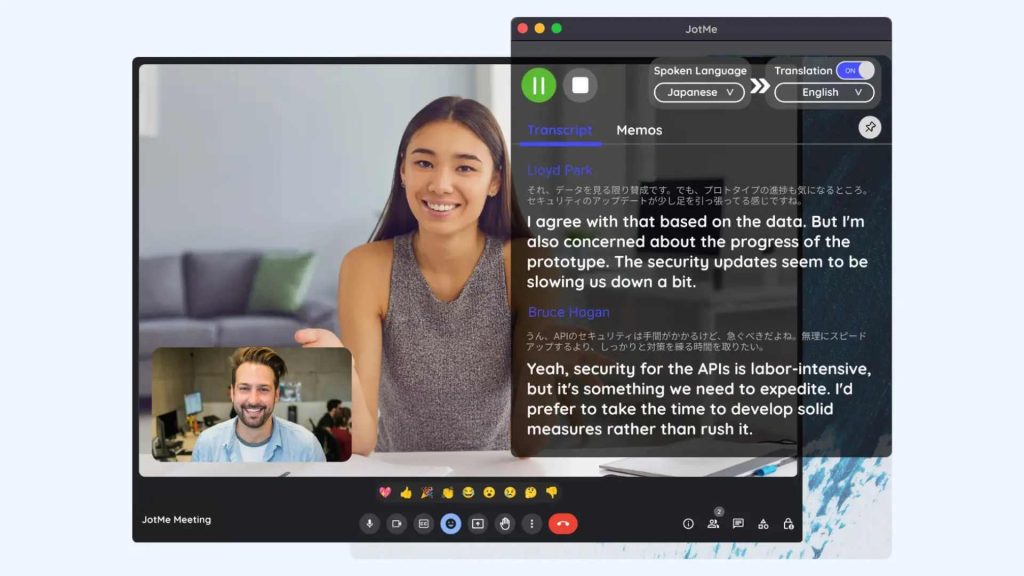End the call with red hang-up button
Screen dimensions: 1024x576
click(562, 524)
